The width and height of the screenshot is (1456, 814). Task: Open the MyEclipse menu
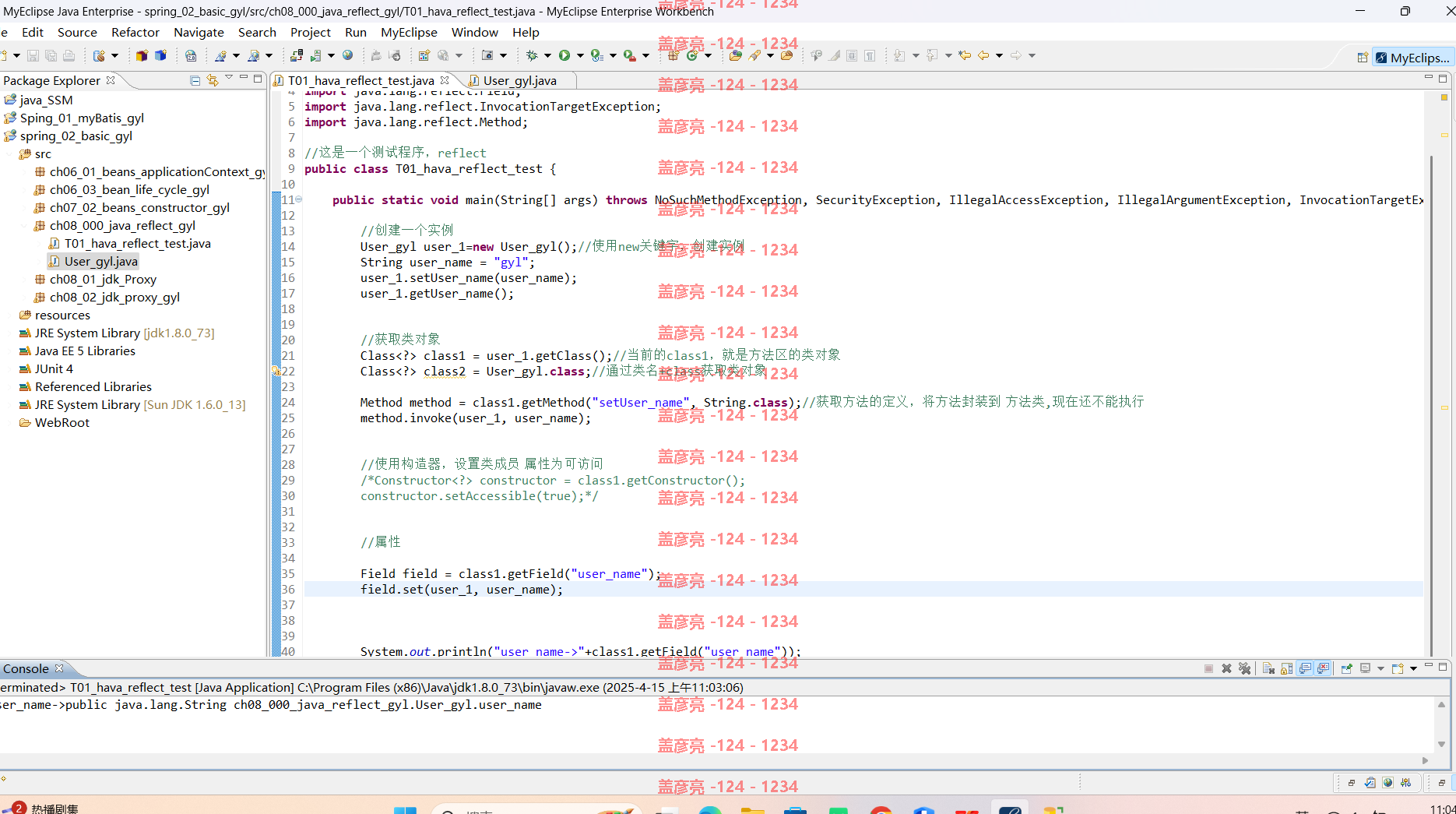pyautogui.click(x=409, y=32)
